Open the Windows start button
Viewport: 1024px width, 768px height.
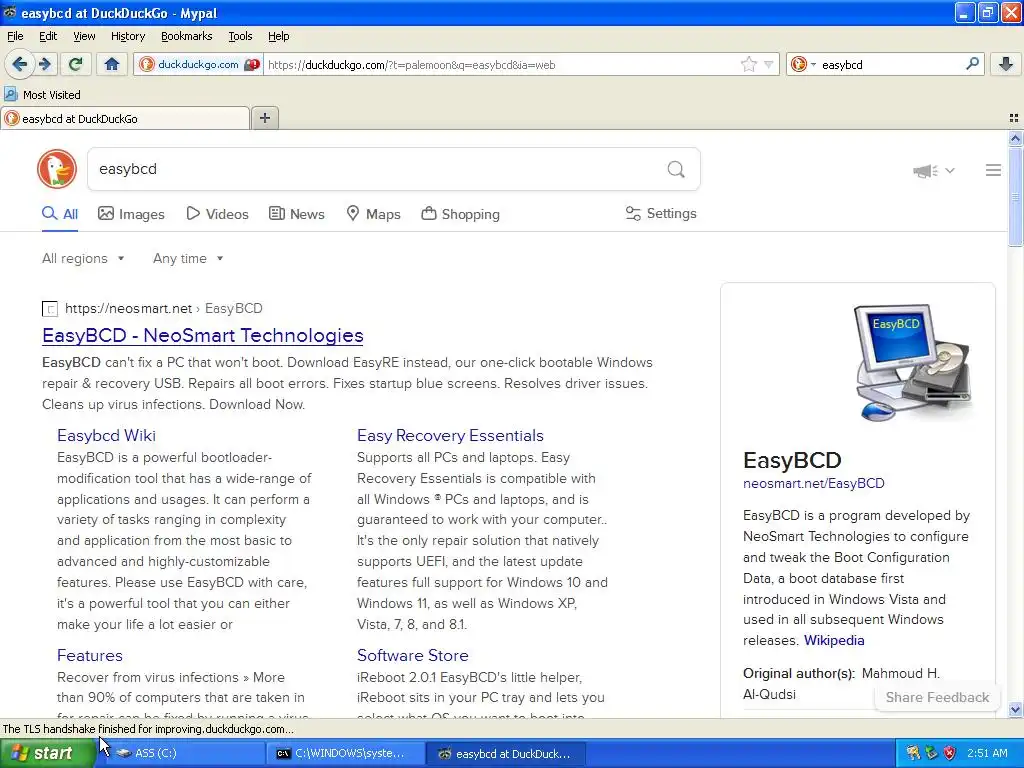(x=46, y=753)
